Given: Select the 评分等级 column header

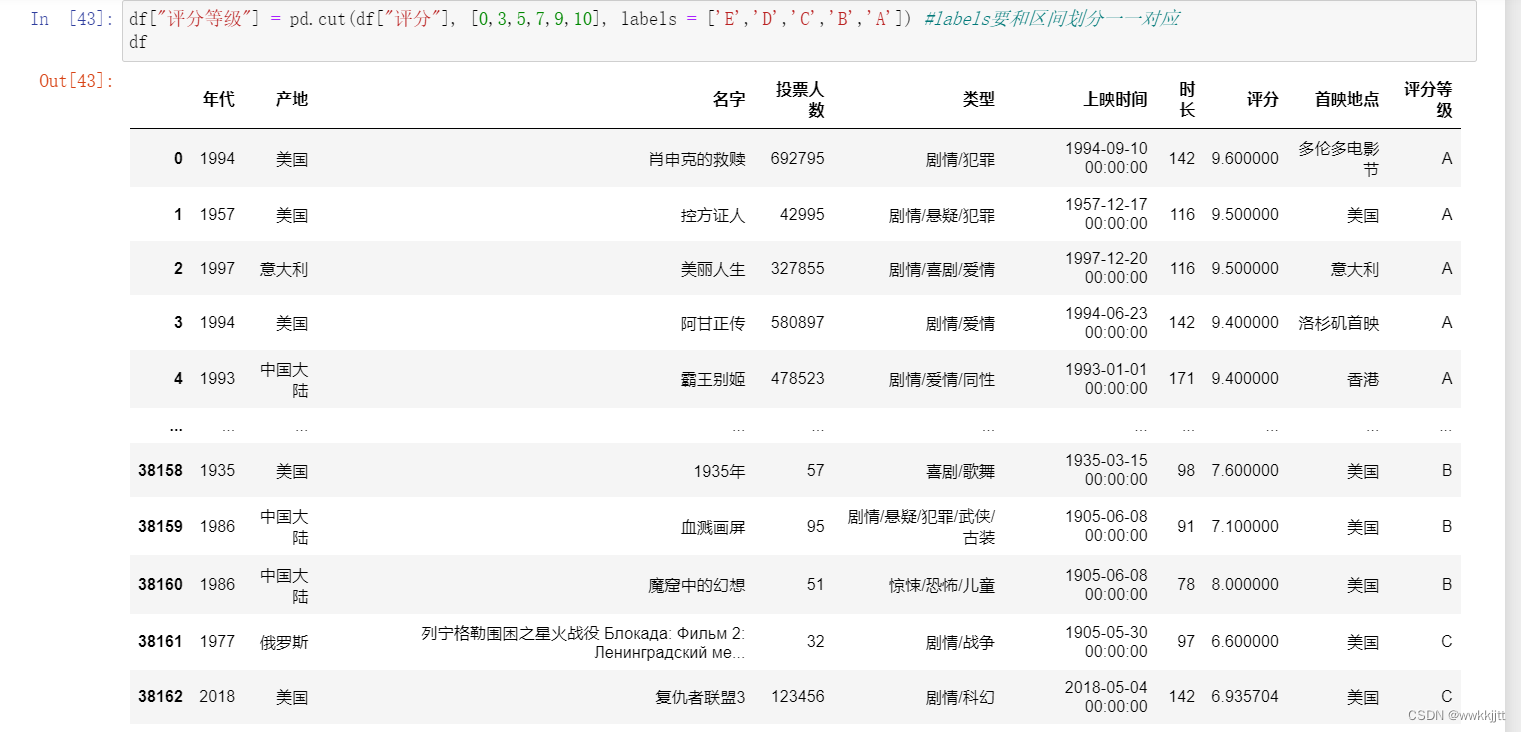Looking at the screenshot, I should [x=1428, y=99].
